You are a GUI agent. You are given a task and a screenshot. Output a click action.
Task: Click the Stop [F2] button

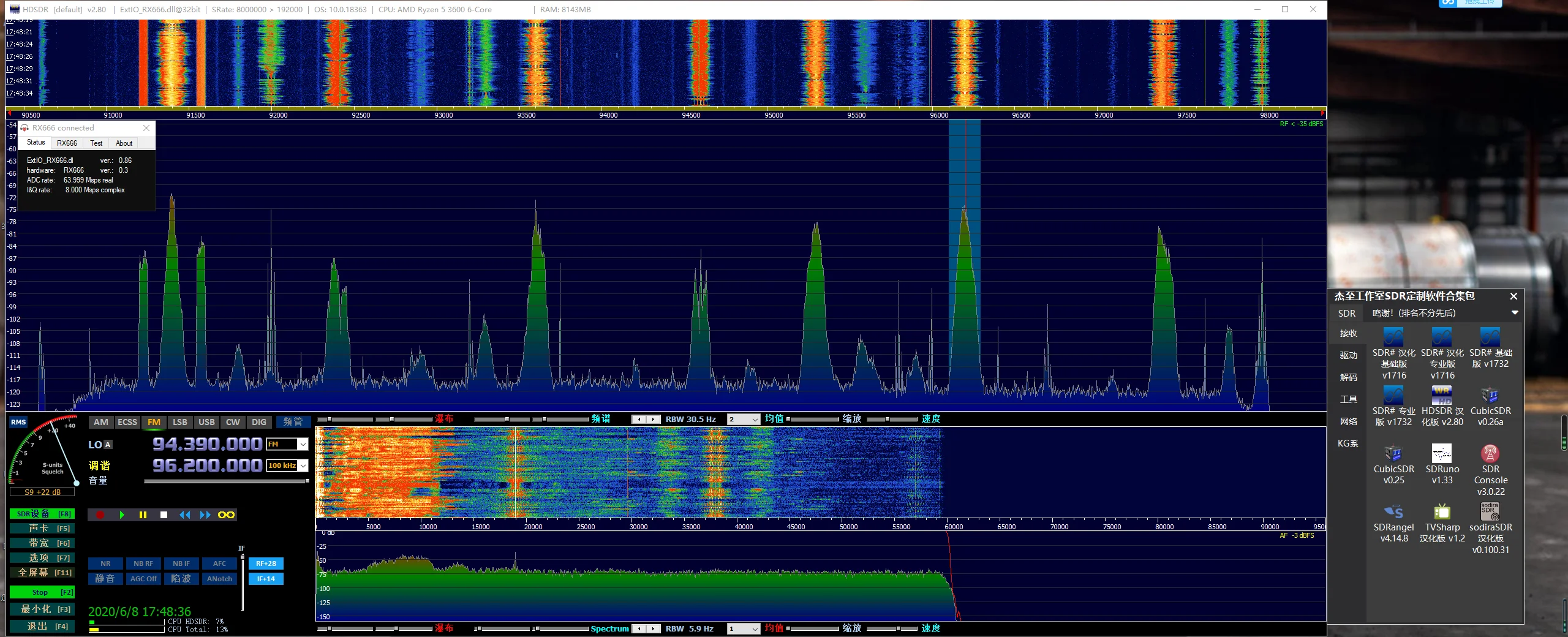point(42,592)
